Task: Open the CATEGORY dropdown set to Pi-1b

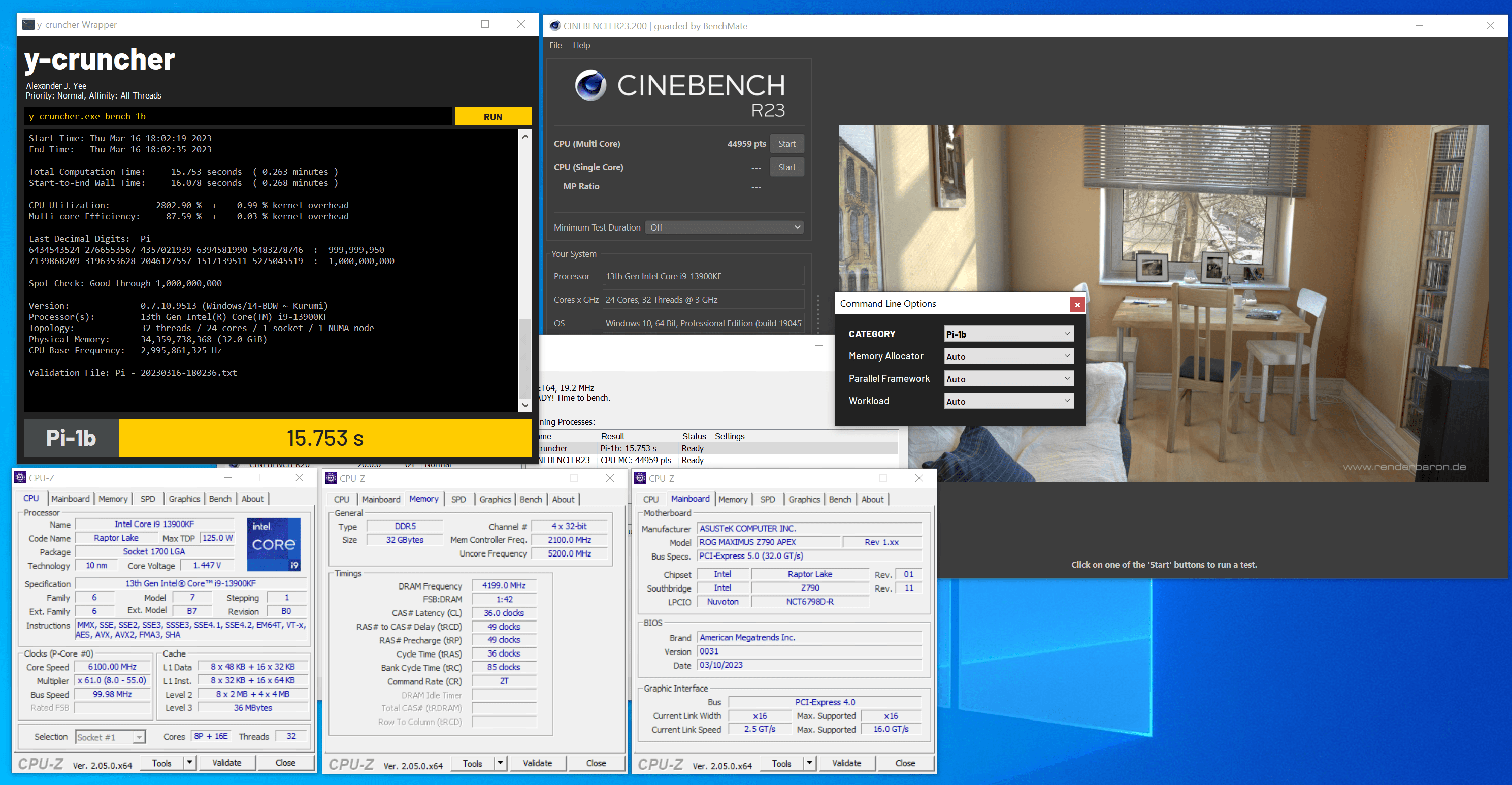Action: 1008,334
